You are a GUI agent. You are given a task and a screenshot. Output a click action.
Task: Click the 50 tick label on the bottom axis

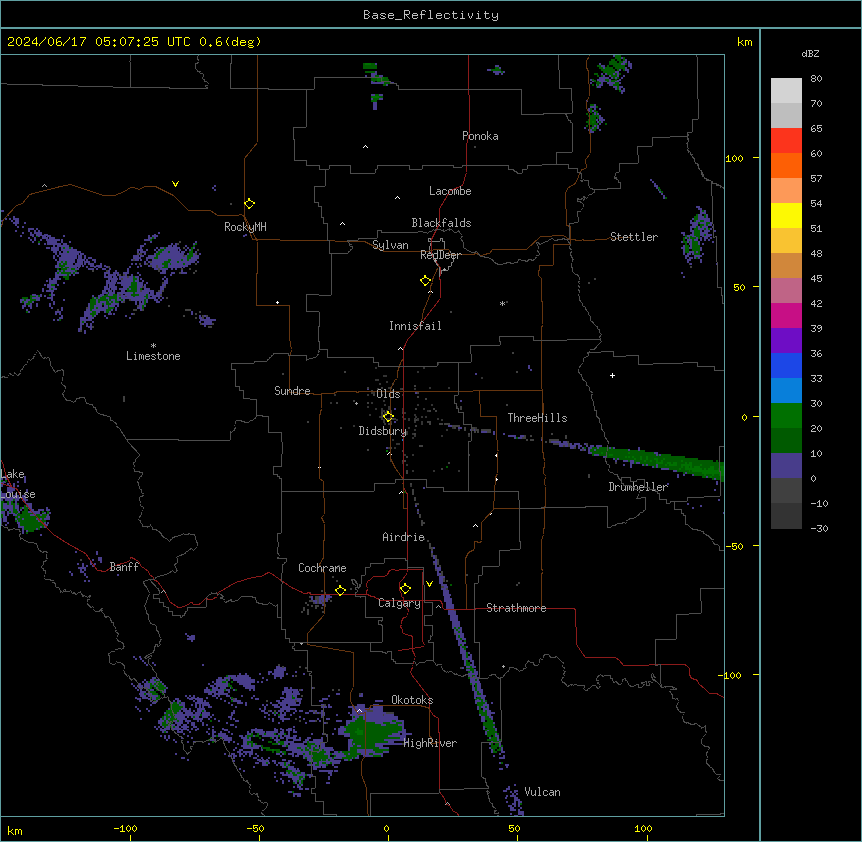(513, 828)
